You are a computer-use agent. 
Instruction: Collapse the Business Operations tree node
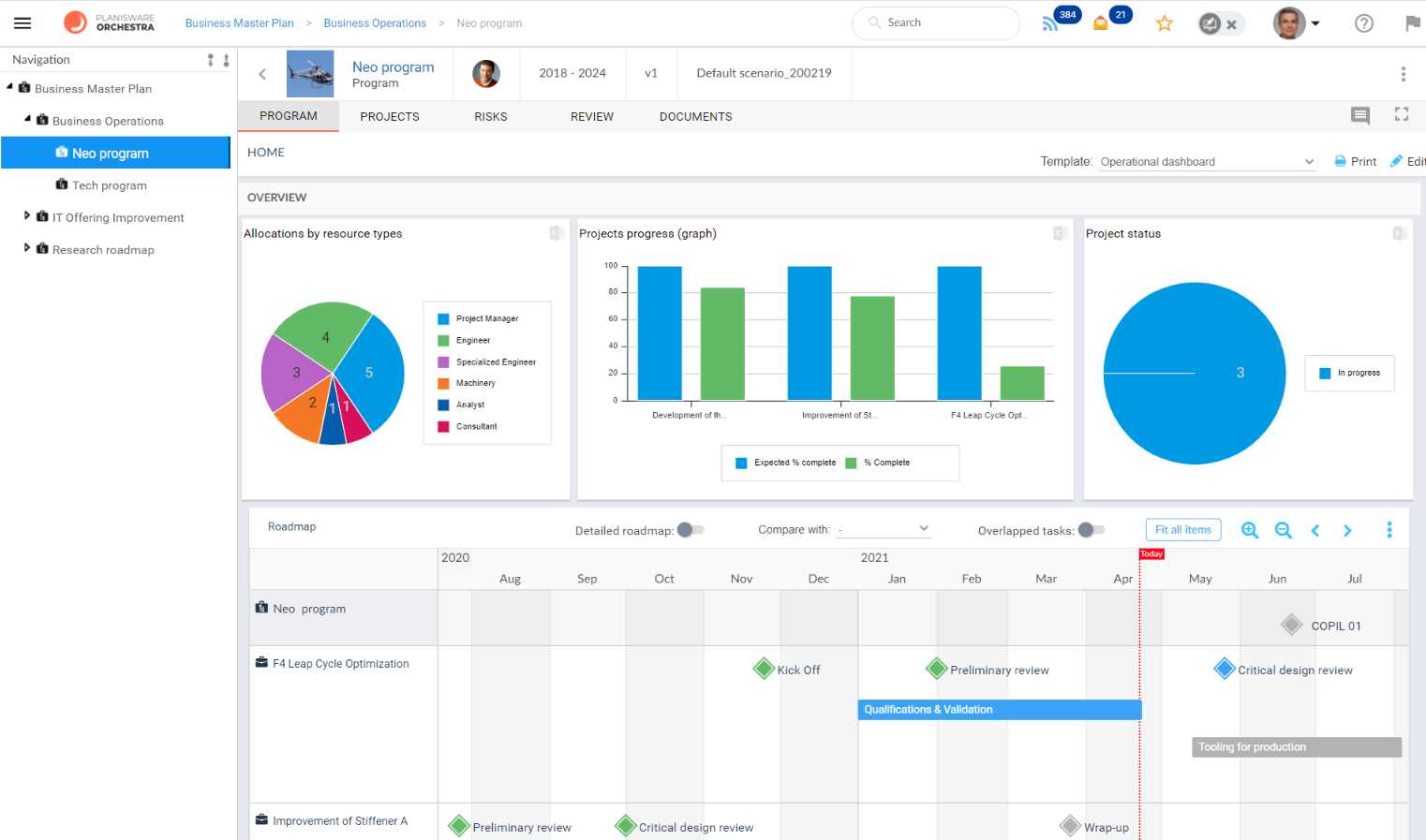(27, 119)
